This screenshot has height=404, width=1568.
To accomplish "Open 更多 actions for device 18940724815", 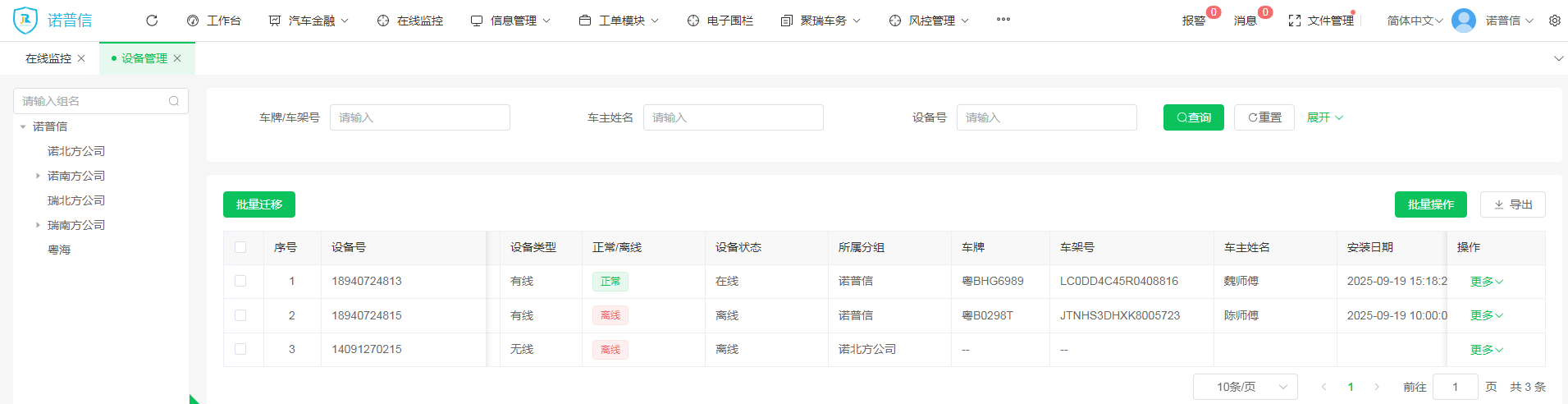I will tap(1486, 315).
